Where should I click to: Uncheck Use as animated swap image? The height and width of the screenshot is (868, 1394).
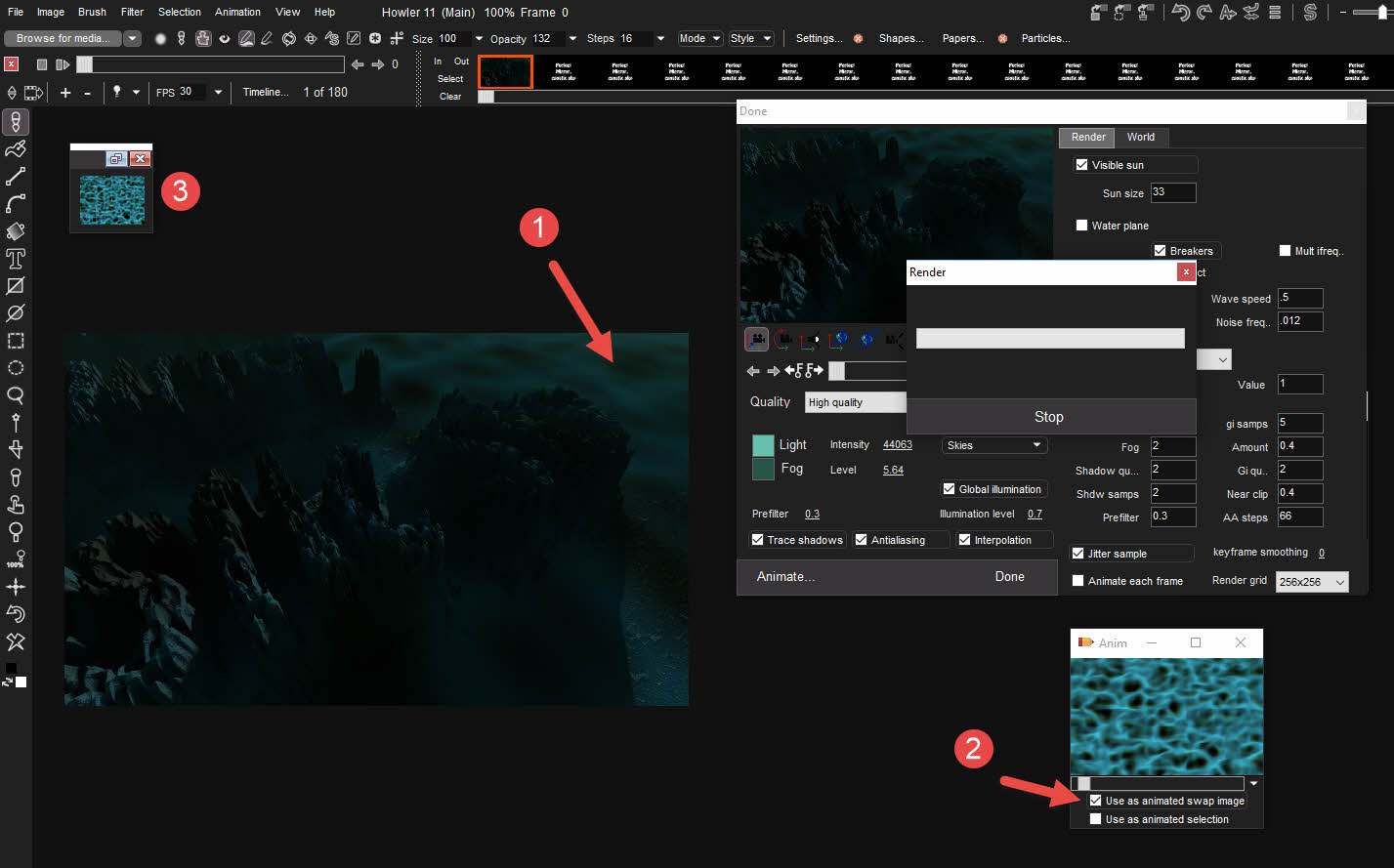[1096, 801]
